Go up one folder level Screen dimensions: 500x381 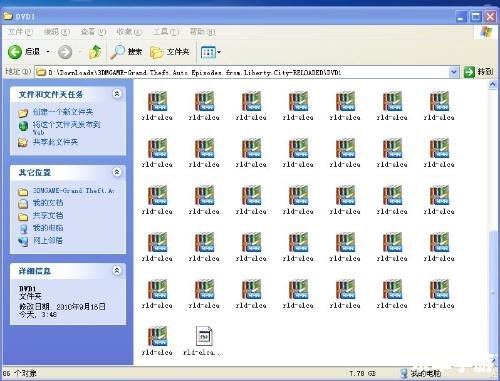(x=95, y=52)
